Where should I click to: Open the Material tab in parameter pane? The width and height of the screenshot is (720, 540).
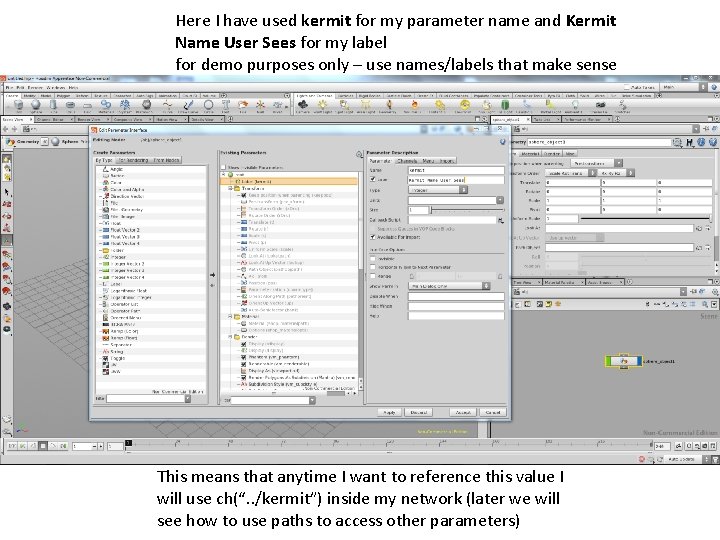pyautogui.click(x=530, y=153)
